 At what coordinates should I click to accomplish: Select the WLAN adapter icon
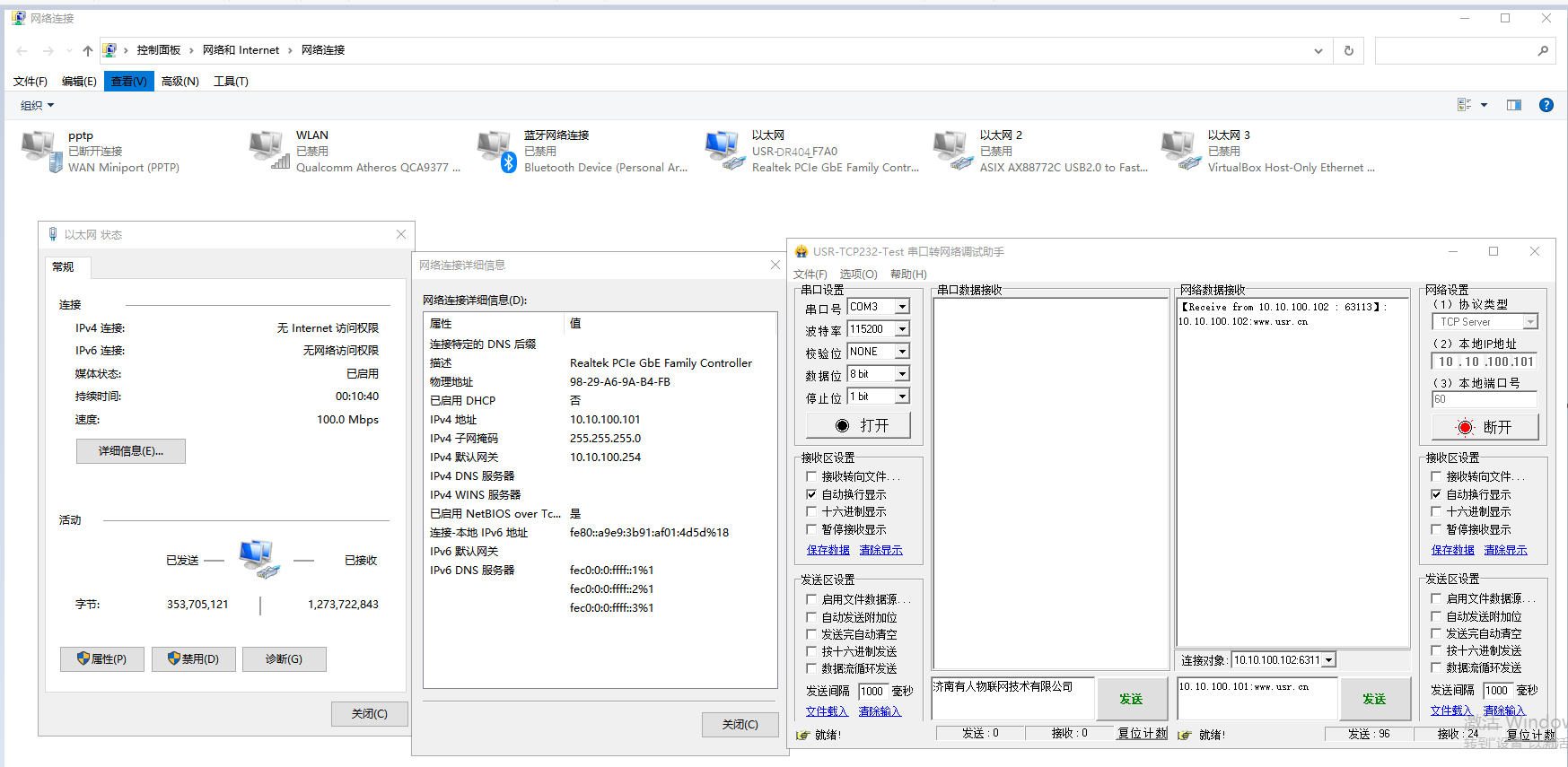(268, 150)
